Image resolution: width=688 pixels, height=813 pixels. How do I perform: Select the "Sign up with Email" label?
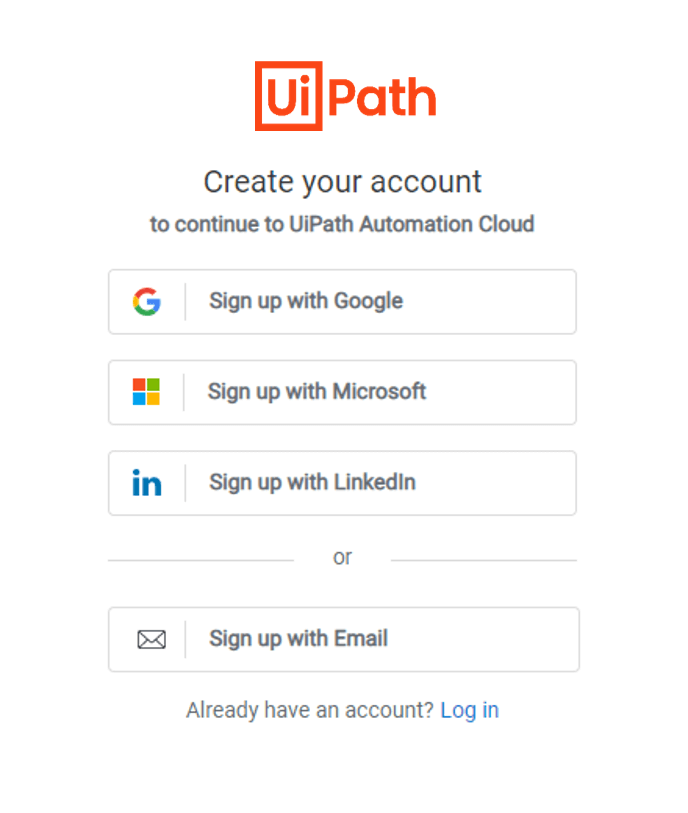point(298,639)
